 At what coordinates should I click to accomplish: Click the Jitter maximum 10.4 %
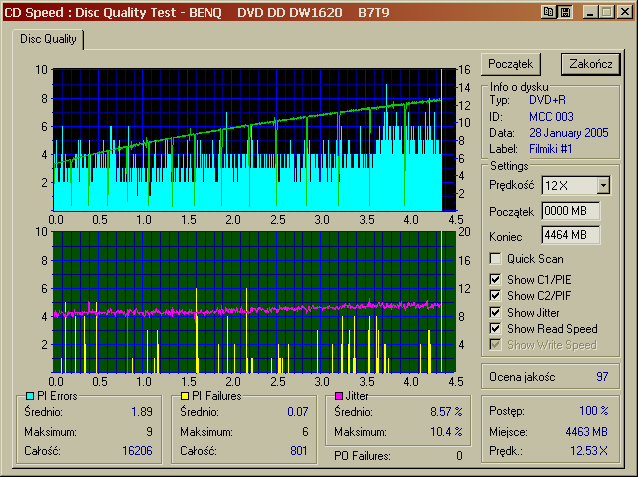(446, 431)
